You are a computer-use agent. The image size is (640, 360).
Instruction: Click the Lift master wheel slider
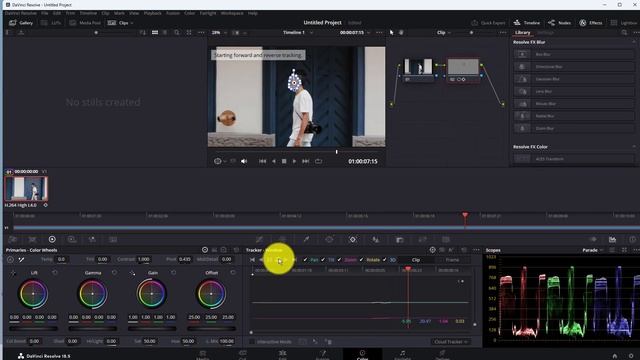tap(33, 328)
